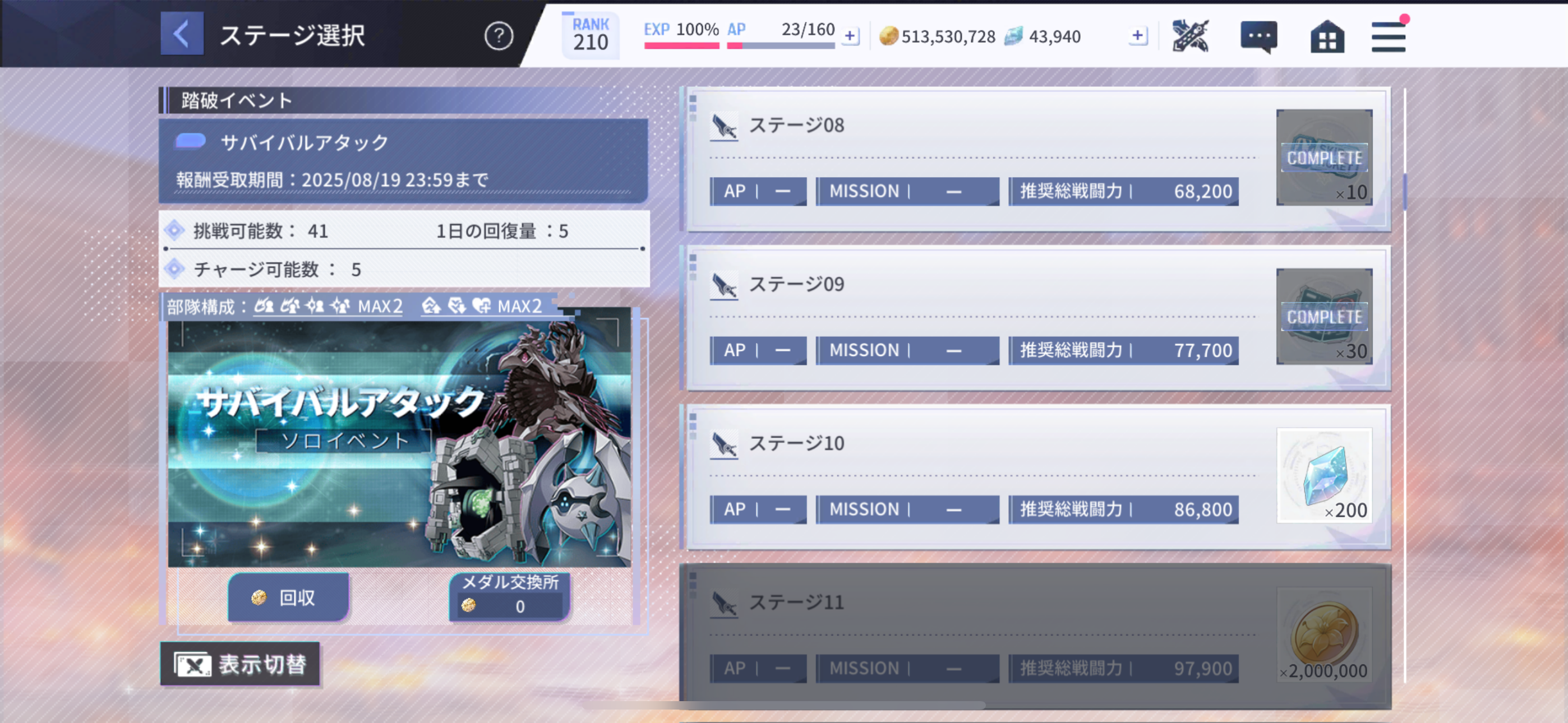The width and height of the screenshot is (1568, 723).
Task: Open the メダル交換所 medal exchange
Action: point(510,596)
